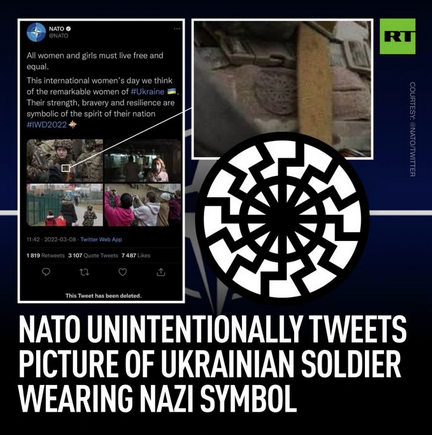Open the #IWD2022 hashtag link
Screen dimensions: 432x435
(47, 125)
